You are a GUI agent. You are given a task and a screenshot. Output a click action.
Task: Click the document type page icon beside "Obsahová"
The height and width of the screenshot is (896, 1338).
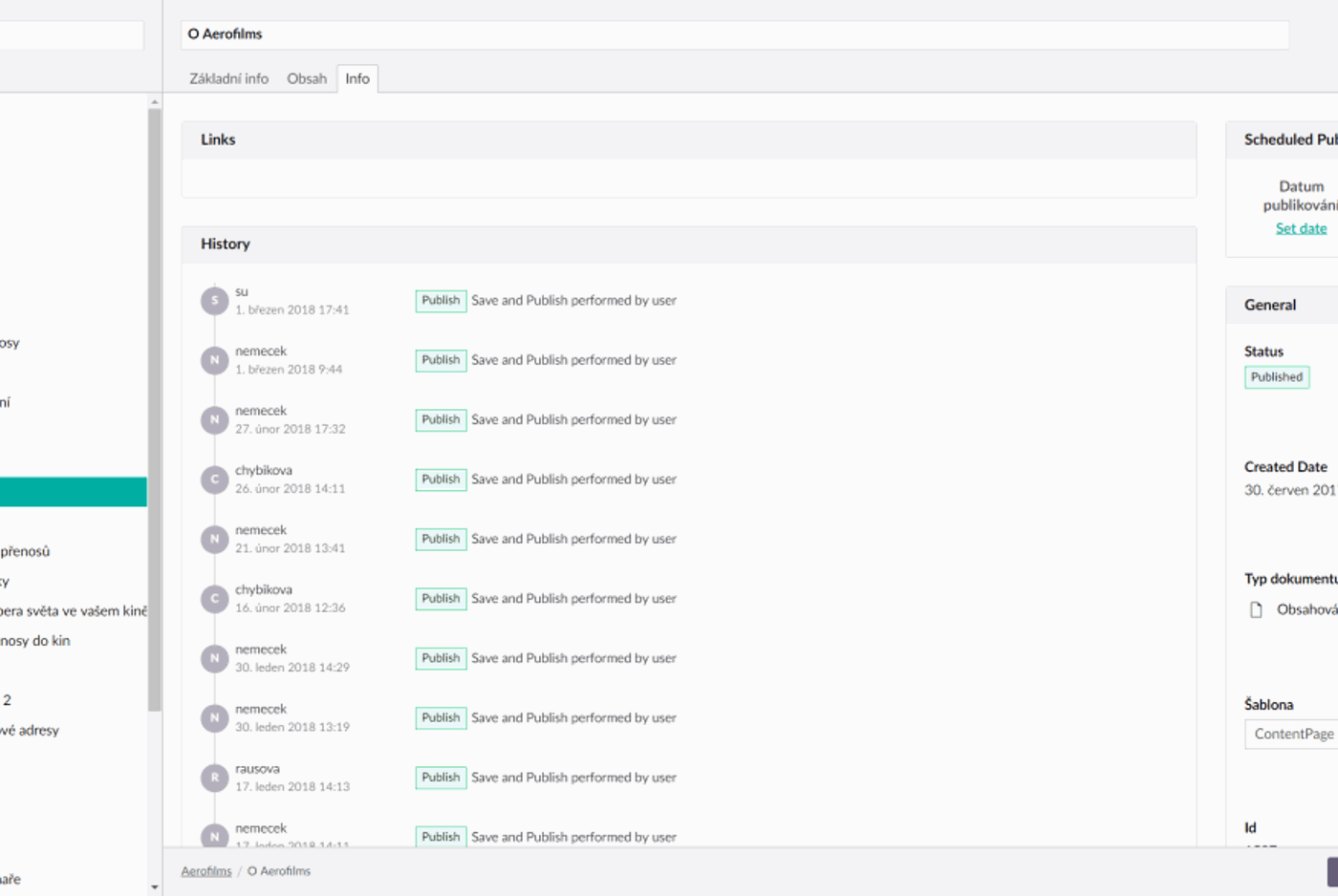point(1255,608)
